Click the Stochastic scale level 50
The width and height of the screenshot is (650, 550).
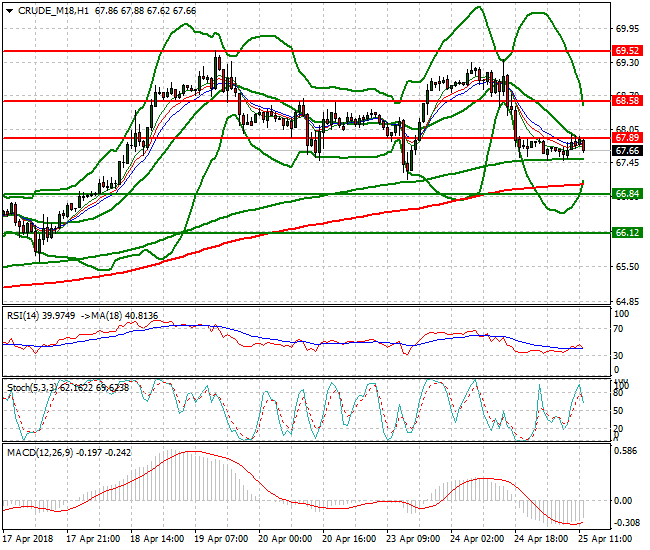point(618,411)
